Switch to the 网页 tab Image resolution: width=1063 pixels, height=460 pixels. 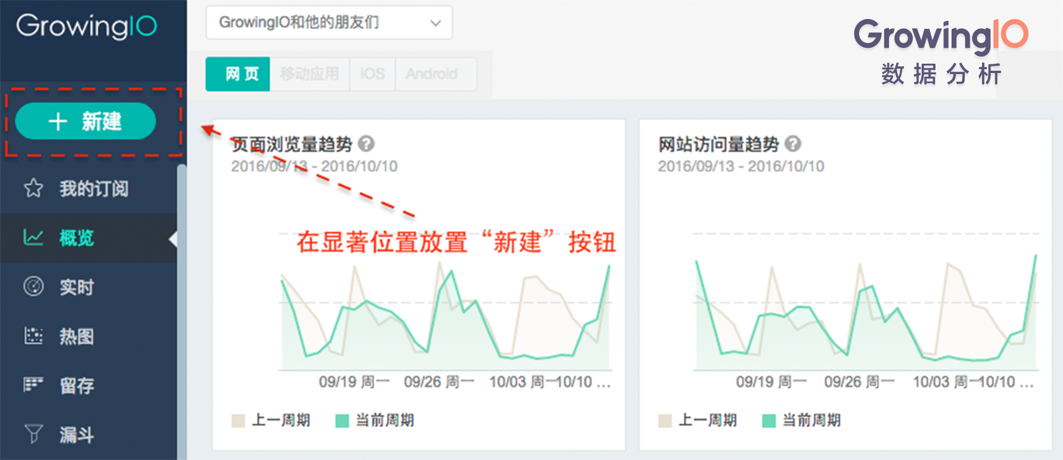[238, 74]
